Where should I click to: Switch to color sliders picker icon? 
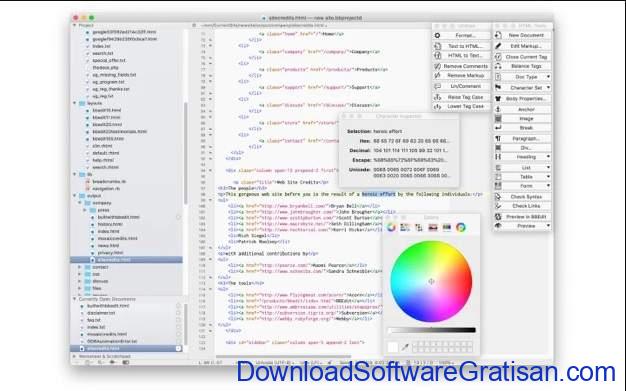click(x=405, y=227)
